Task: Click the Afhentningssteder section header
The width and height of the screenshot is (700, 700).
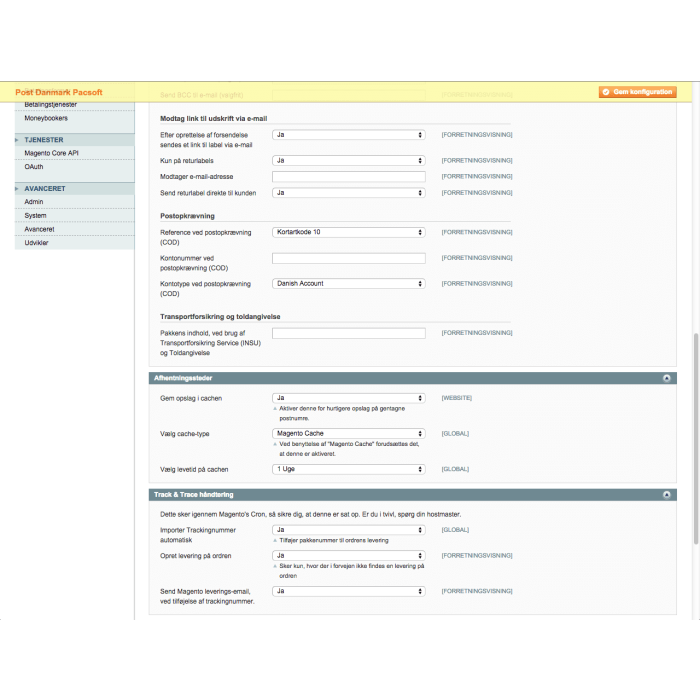Action: coord(412,378)
